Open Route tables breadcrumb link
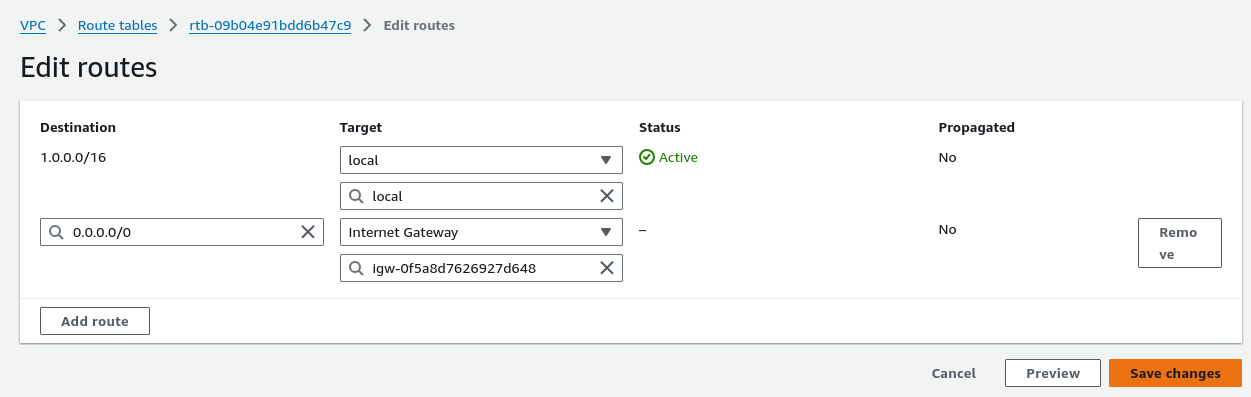This screenshot has width=1251, height=397. (118, 25)
